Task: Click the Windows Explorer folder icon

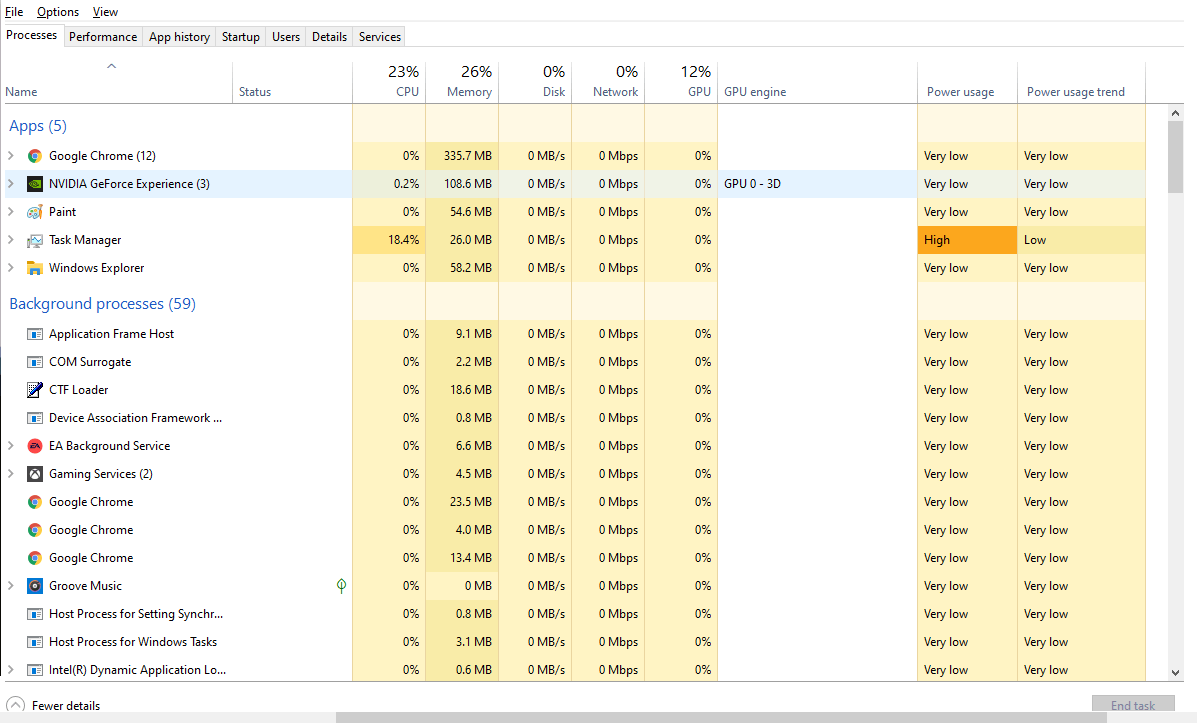Action: (x=34, y=268)
